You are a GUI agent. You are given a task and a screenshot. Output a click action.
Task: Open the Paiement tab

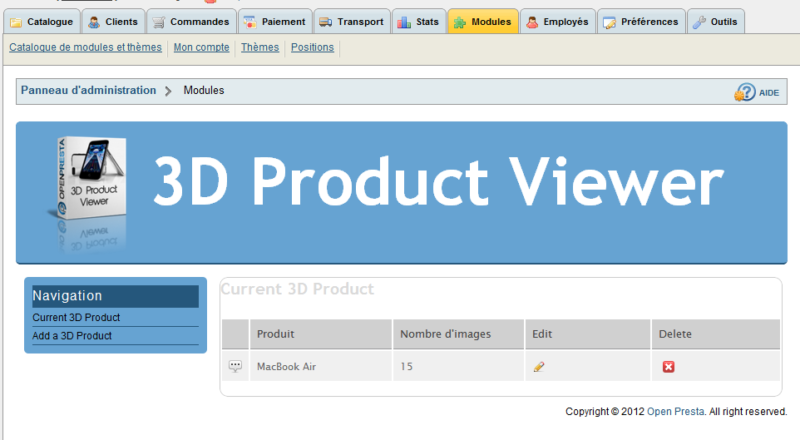click(275, 21)
